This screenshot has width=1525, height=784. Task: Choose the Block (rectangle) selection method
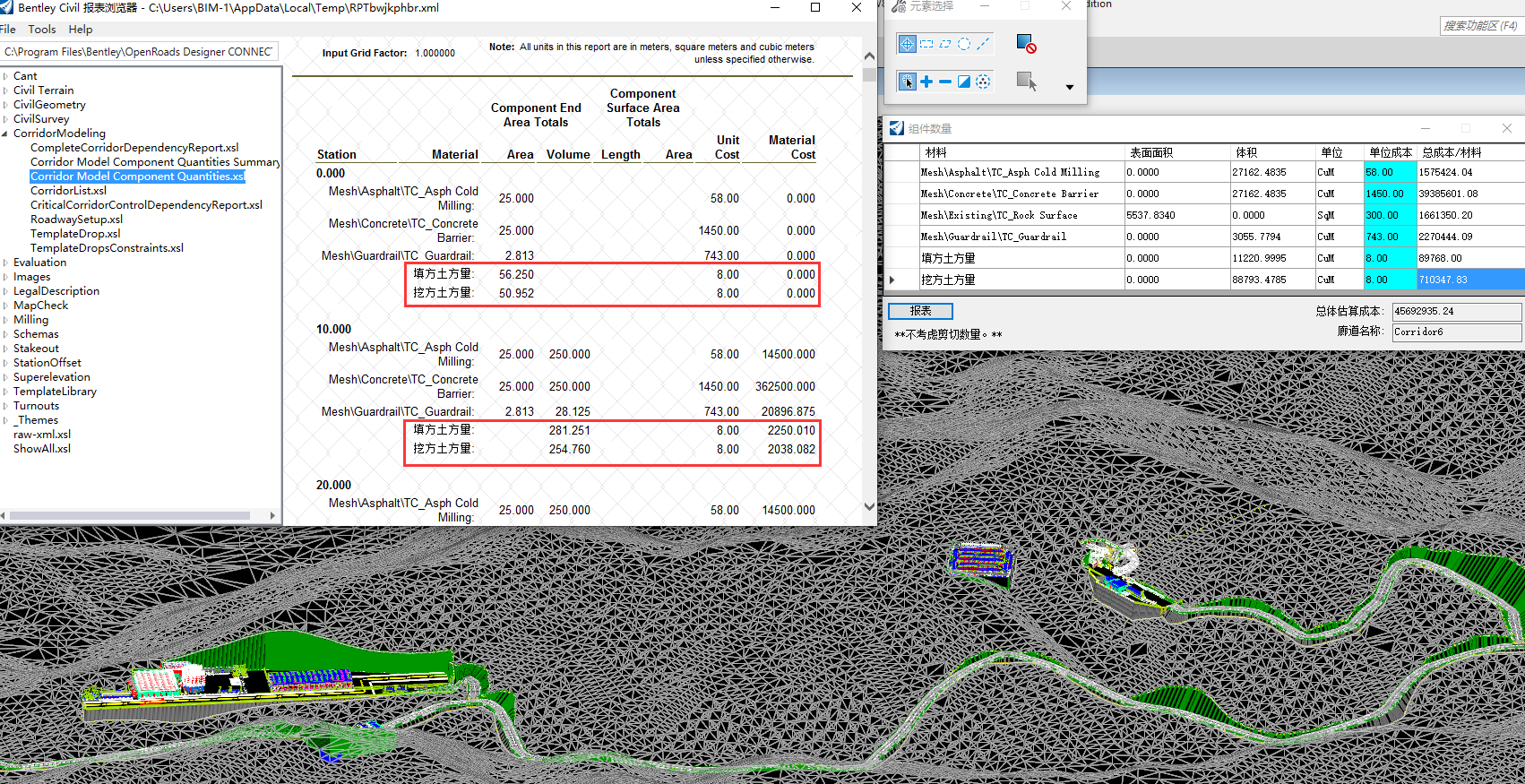click(x=926, y=44)
